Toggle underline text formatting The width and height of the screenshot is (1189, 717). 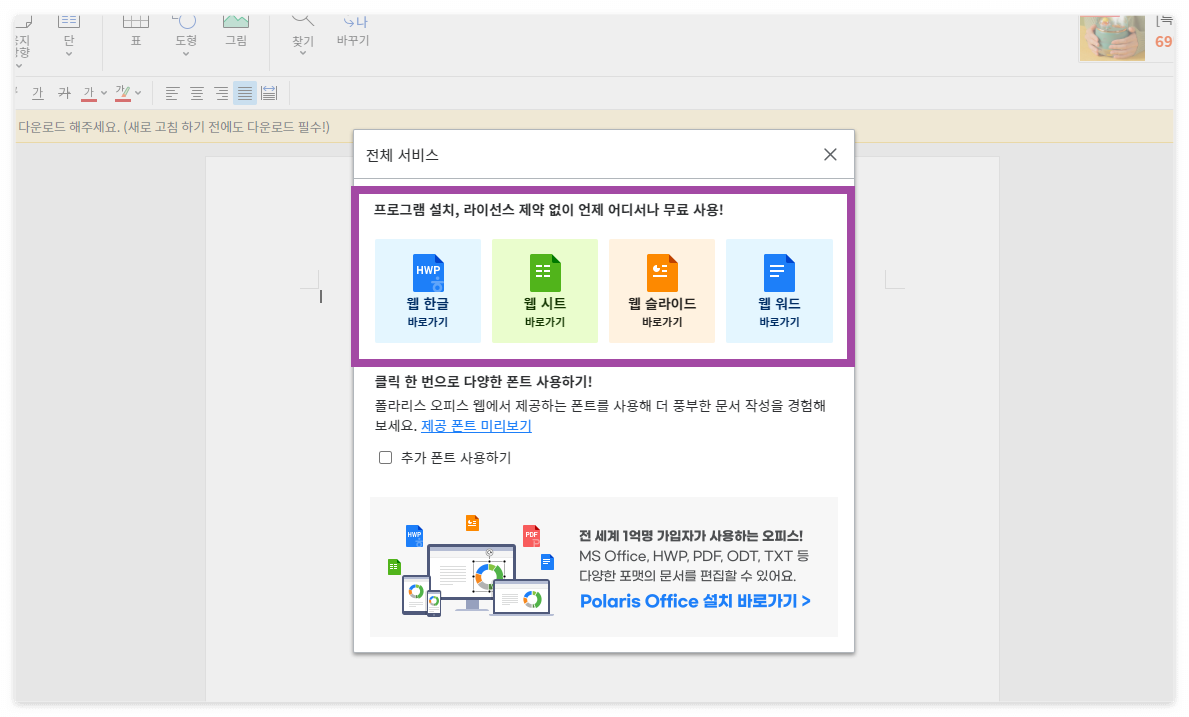coord(38,93)
